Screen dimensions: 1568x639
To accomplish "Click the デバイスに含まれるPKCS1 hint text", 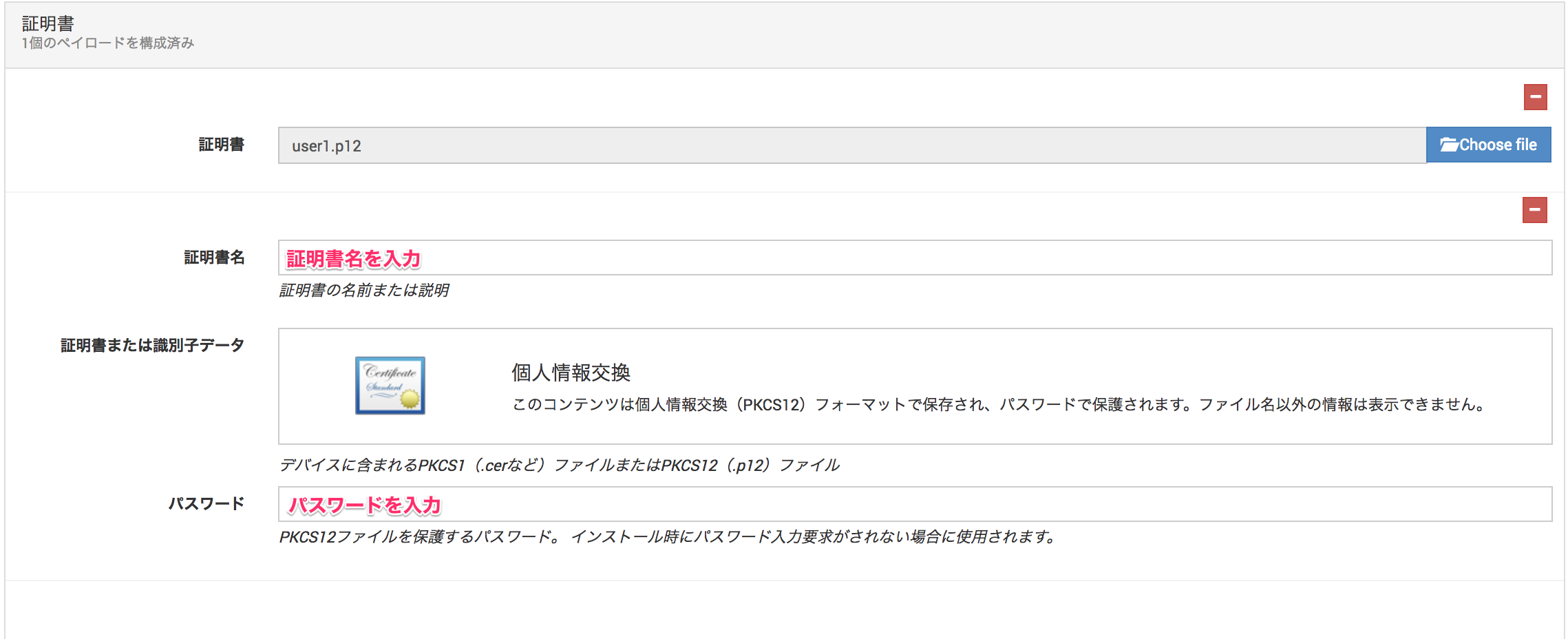I will click(x=558, y=465).
